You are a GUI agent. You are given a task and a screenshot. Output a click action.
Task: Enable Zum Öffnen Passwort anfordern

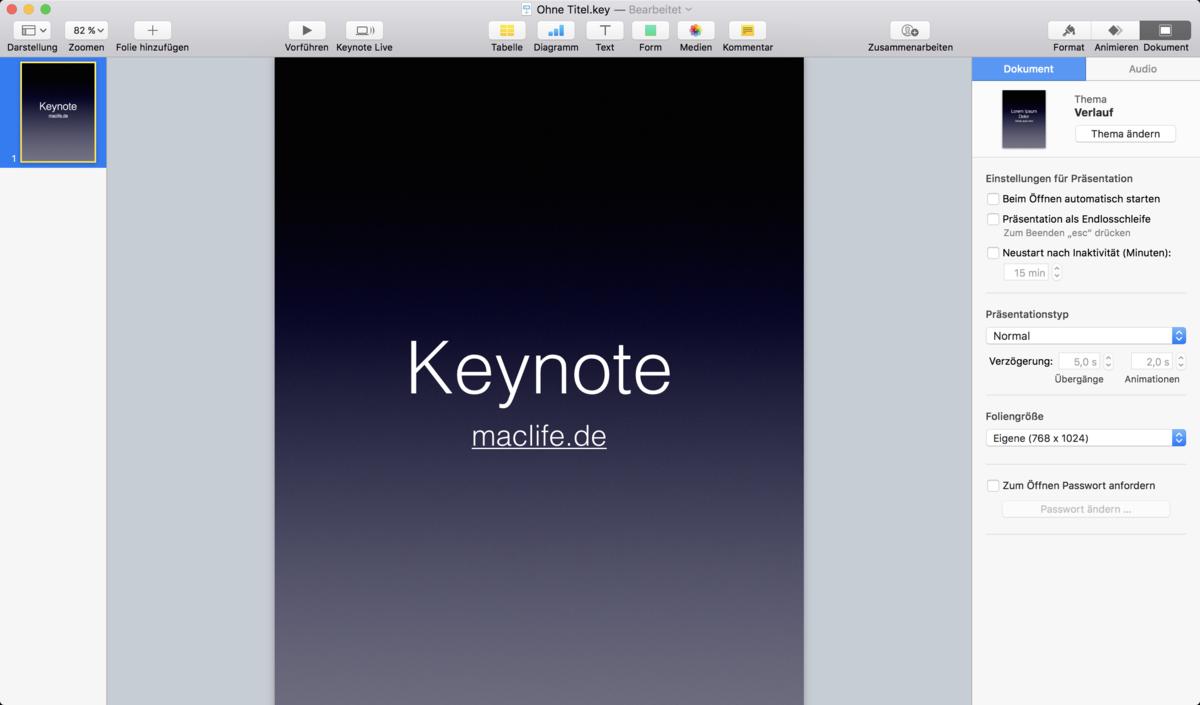pyautogui.click(x=993, y=486)
